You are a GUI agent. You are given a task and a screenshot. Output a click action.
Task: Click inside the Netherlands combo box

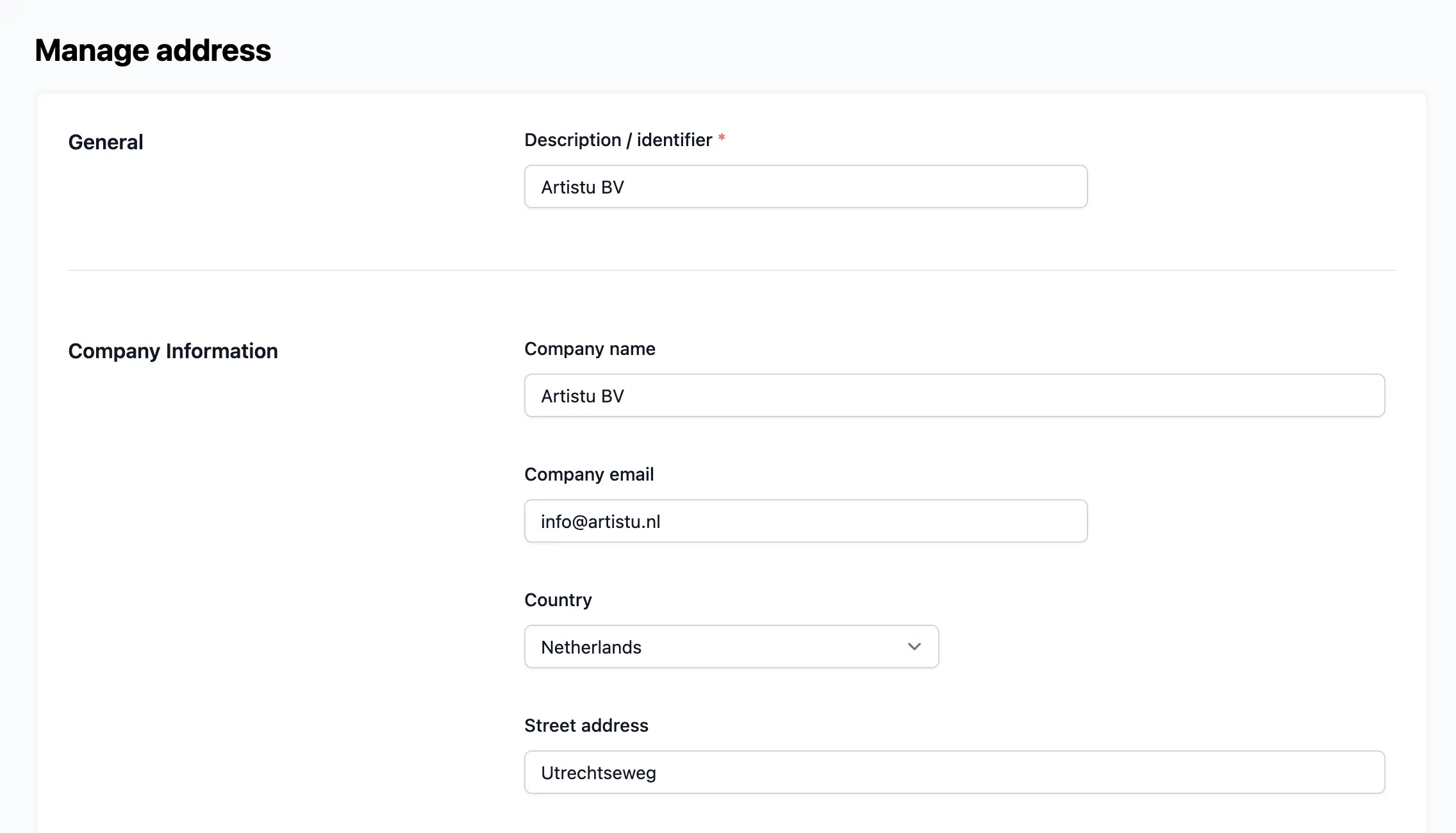pyautogui.click(x=705, y=647)
